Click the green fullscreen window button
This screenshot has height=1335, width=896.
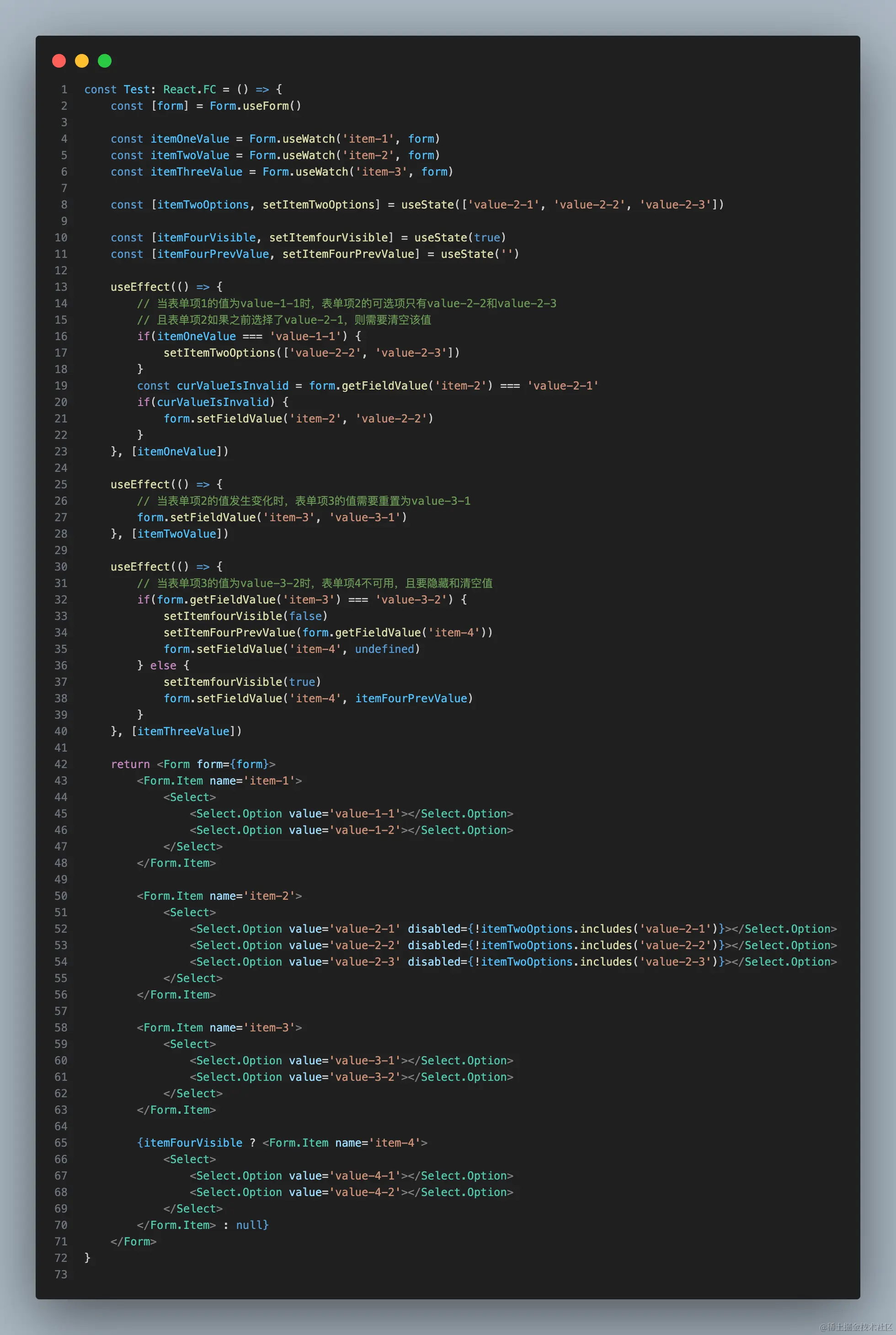(x=105, y=60)
